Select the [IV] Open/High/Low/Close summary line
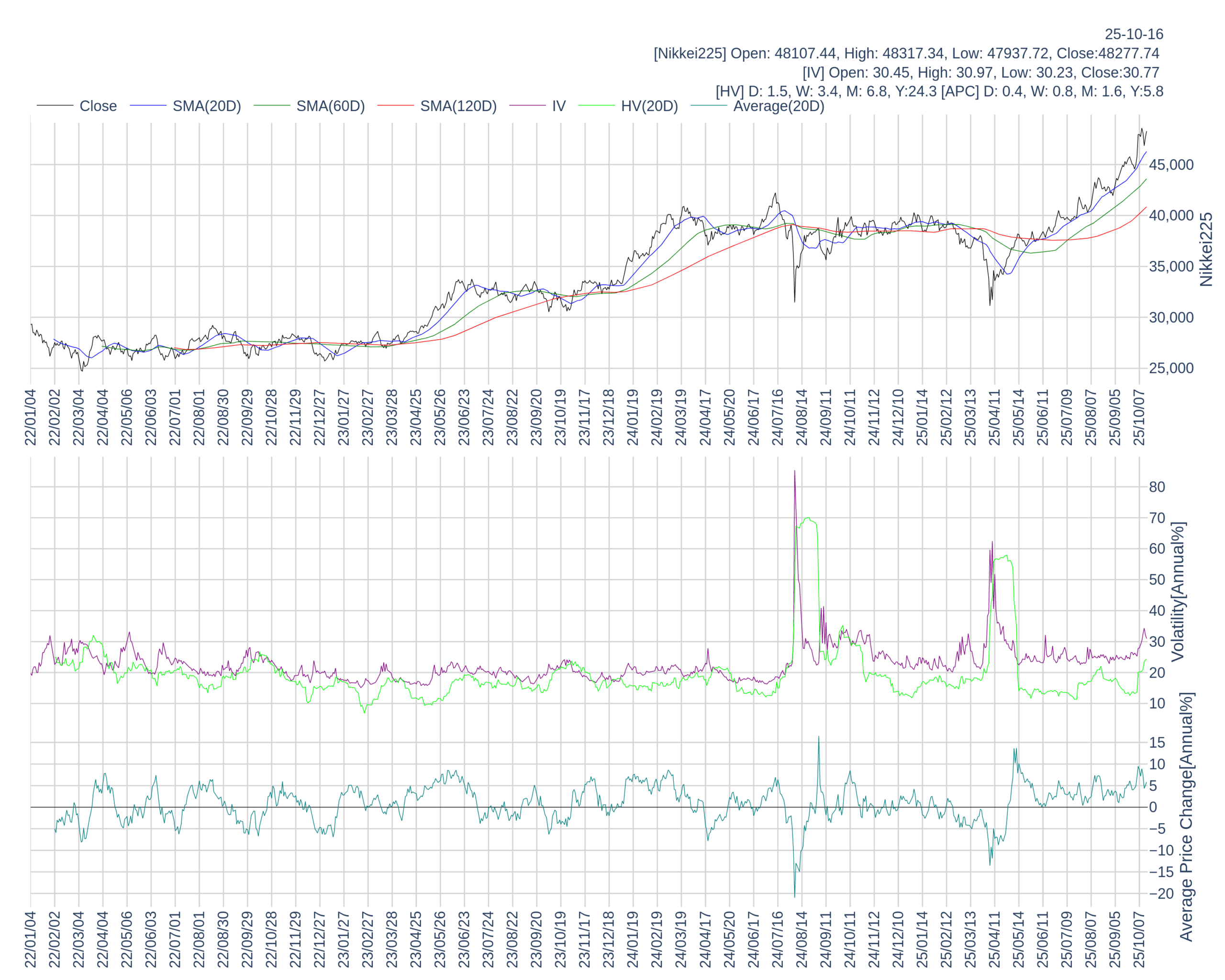Screen dimensions: 1225x980 (x=980, y=73)
